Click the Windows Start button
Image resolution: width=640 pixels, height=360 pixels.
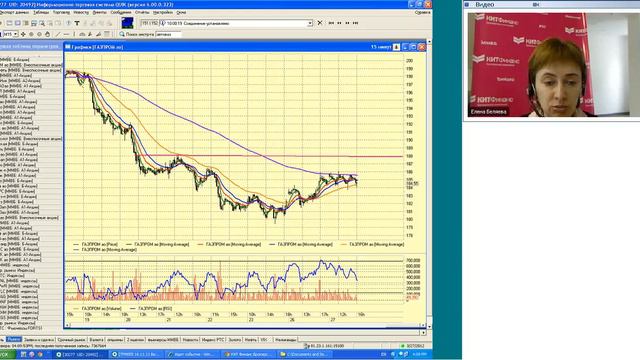(7, 354)
